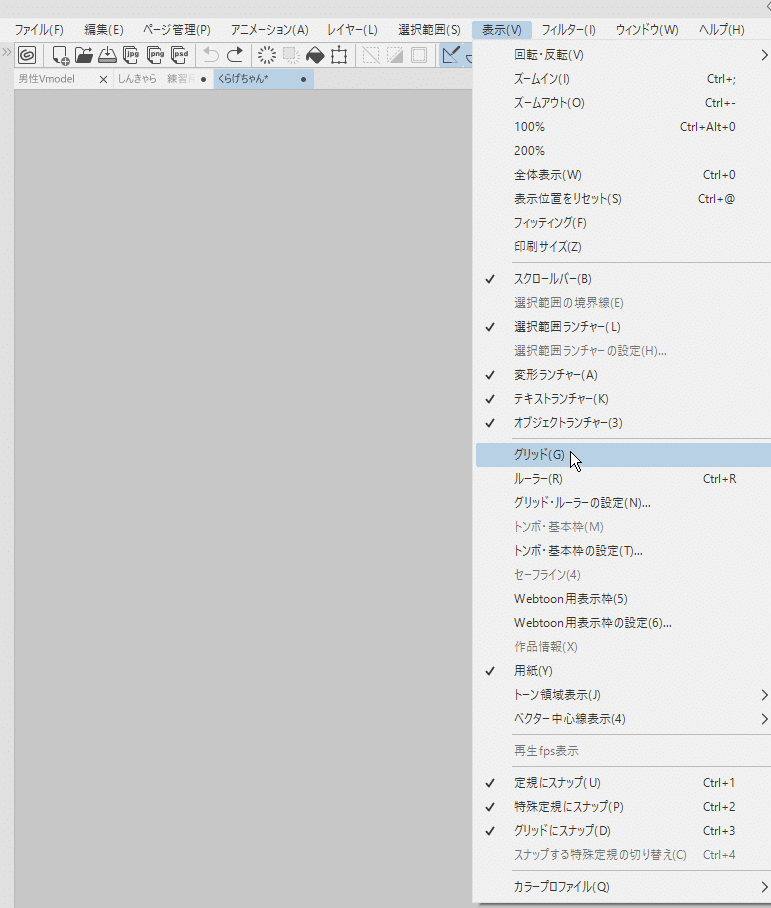Disable 特殊定規にスナップ(P)
Screen dimensions: 771x908
pos(623,807)
